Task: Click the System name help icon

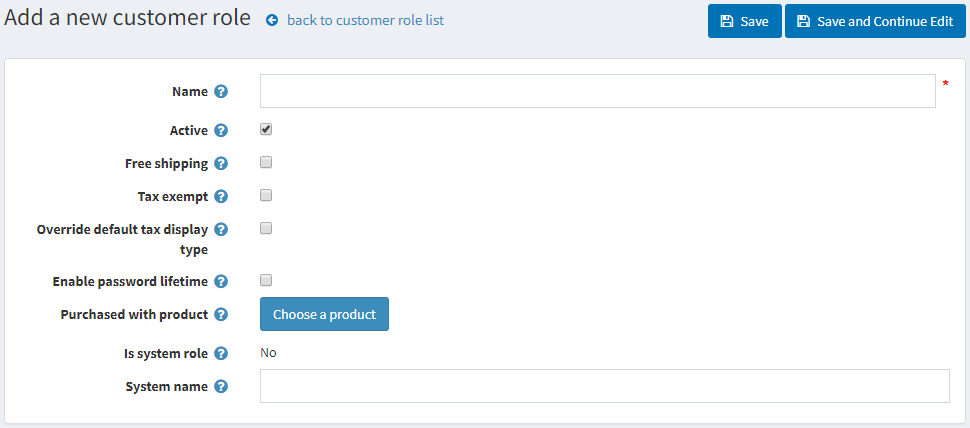Action: click(x=221, y=386)
